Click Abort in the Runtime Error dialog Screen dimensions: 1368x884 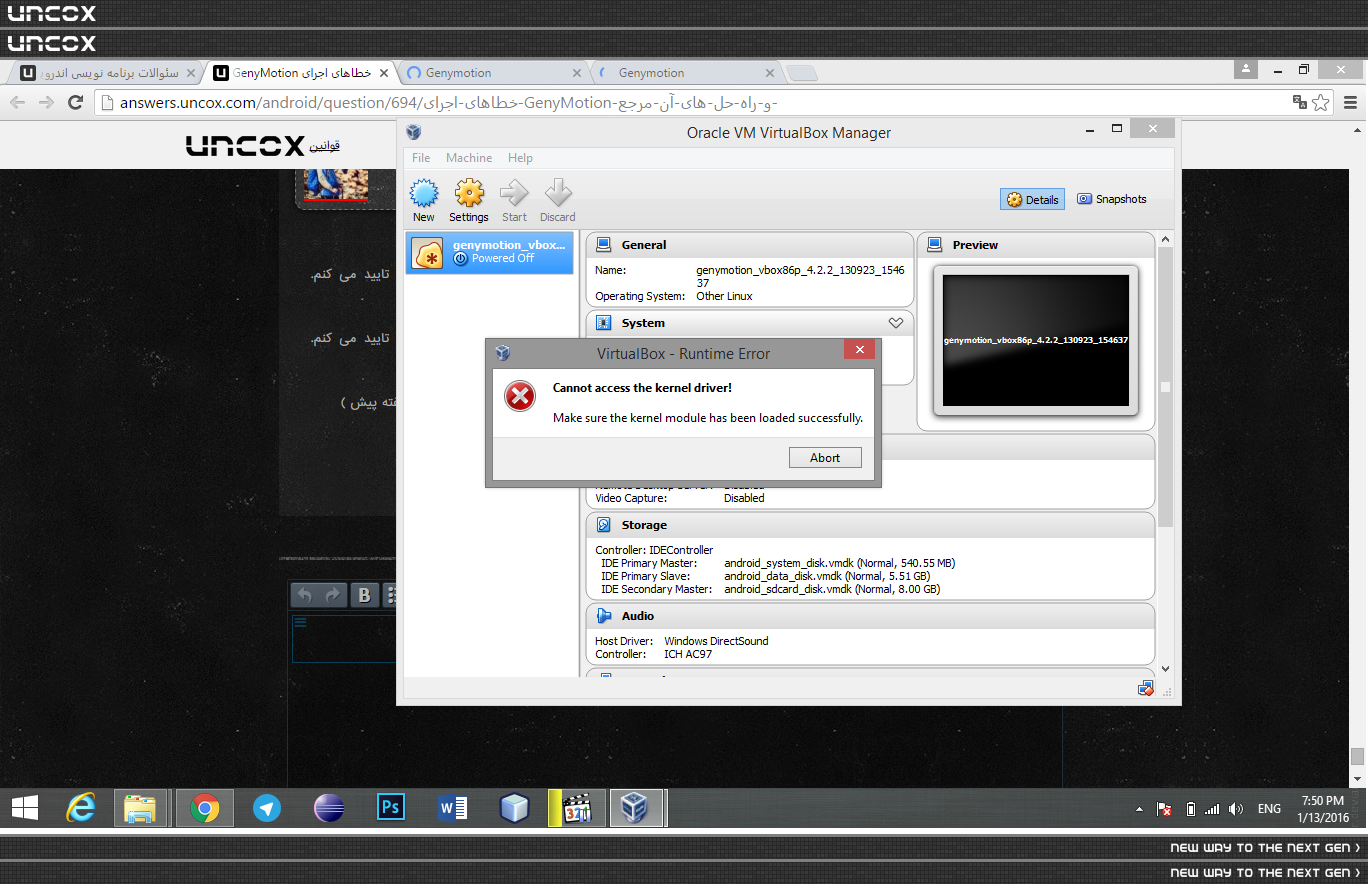pyautogui.click(x=825, y=457)
